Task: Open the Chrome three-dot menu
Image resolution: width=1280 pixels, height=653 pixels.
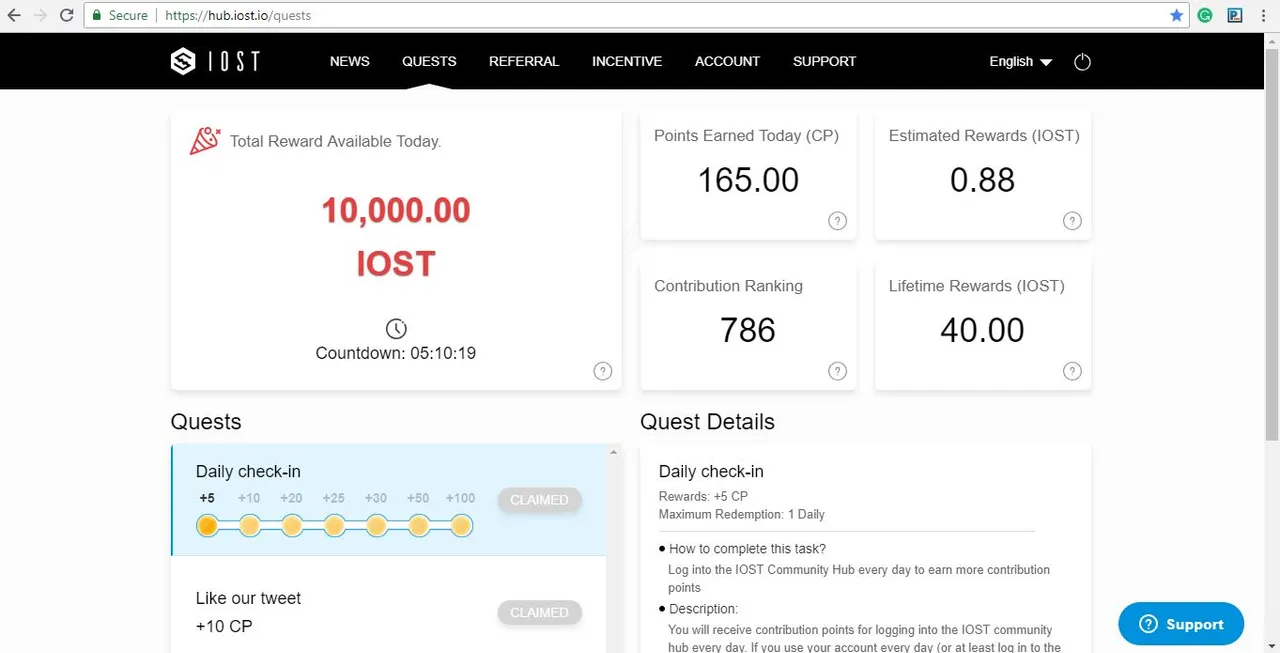Action: 1265,16
